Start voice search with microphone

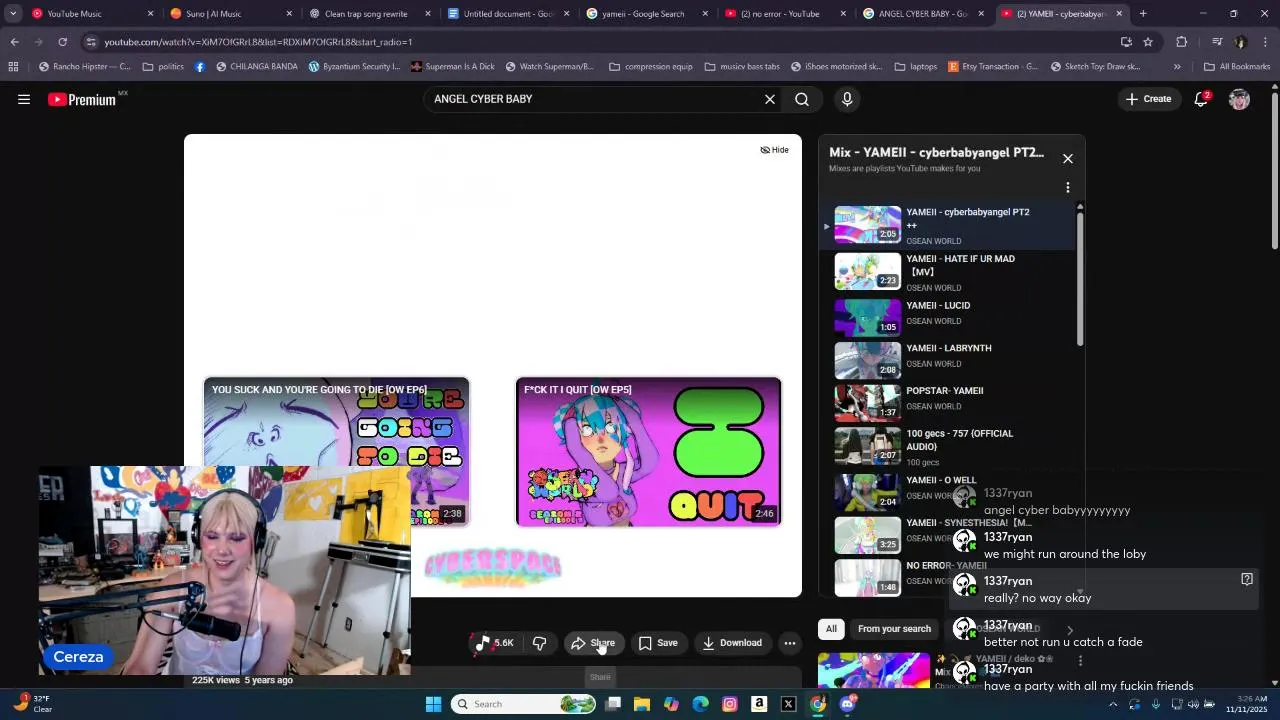coord(847,99)
